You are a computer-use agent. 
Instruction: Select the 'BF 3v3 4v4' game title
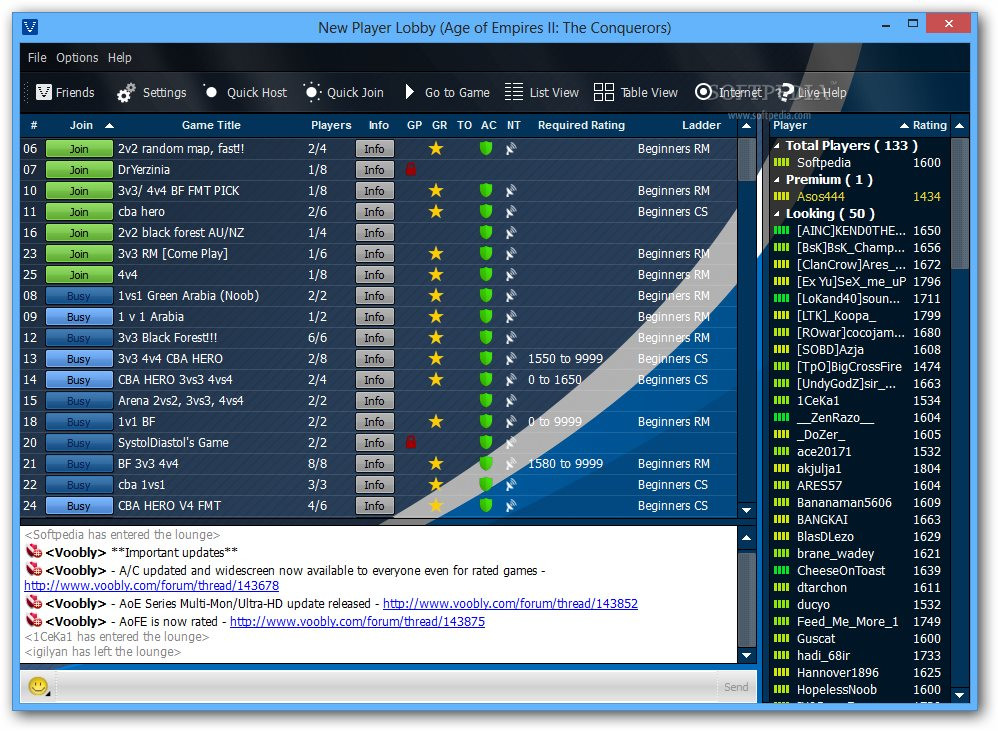(148, 464)
